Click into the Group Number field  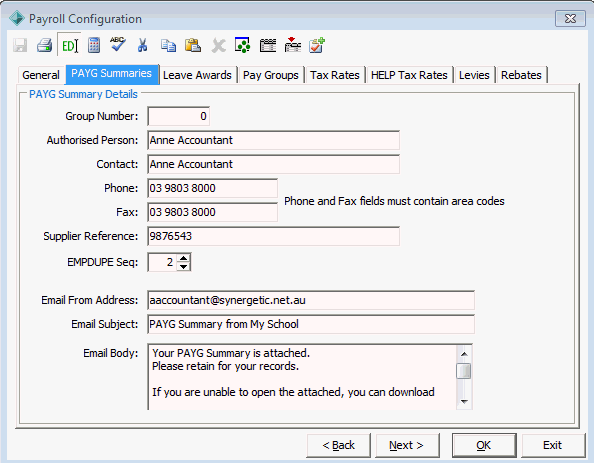(178, 116)
